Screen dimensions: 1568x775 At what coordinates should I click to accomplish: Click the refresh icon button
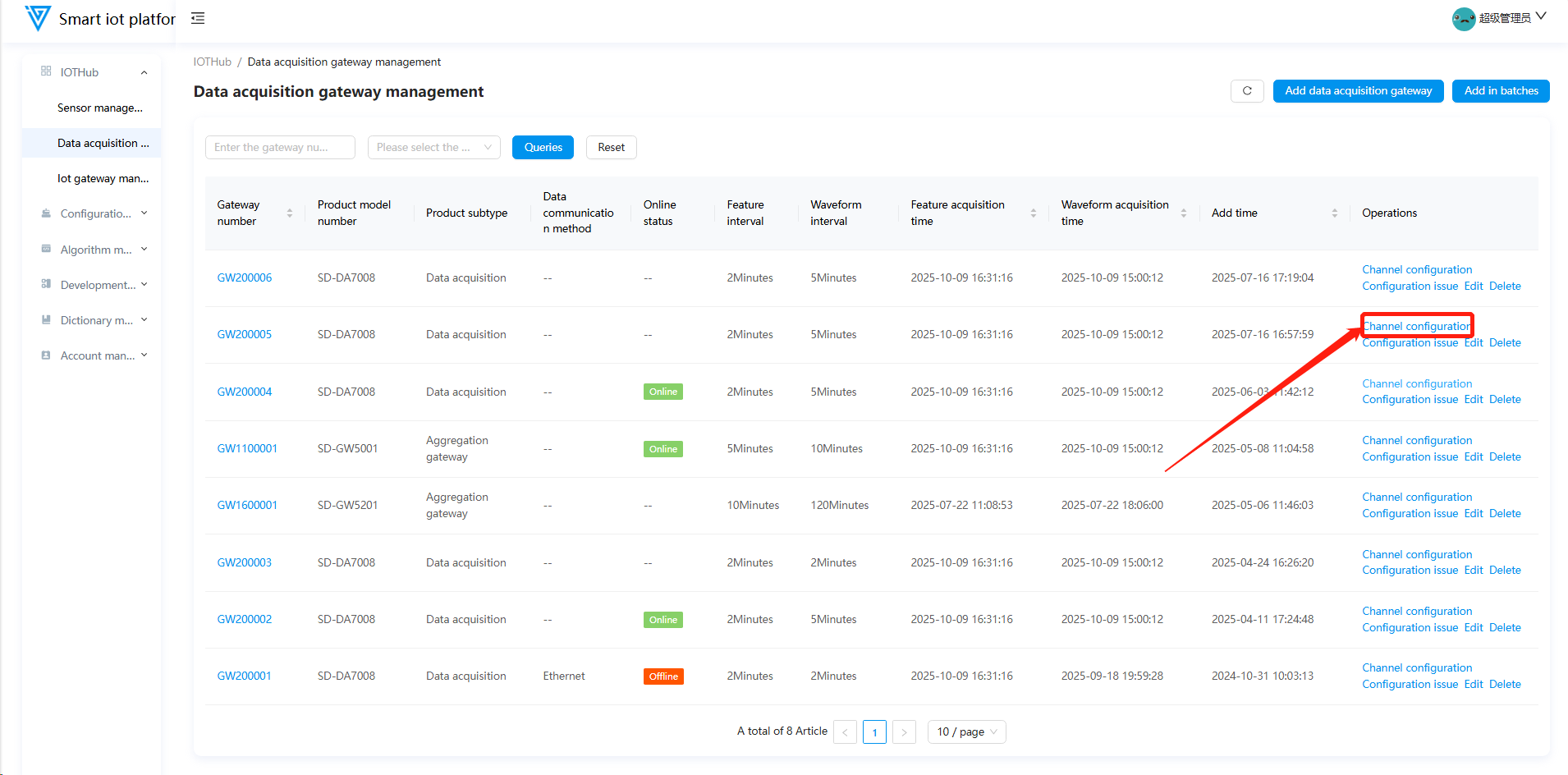click(x=1247, y=91)
